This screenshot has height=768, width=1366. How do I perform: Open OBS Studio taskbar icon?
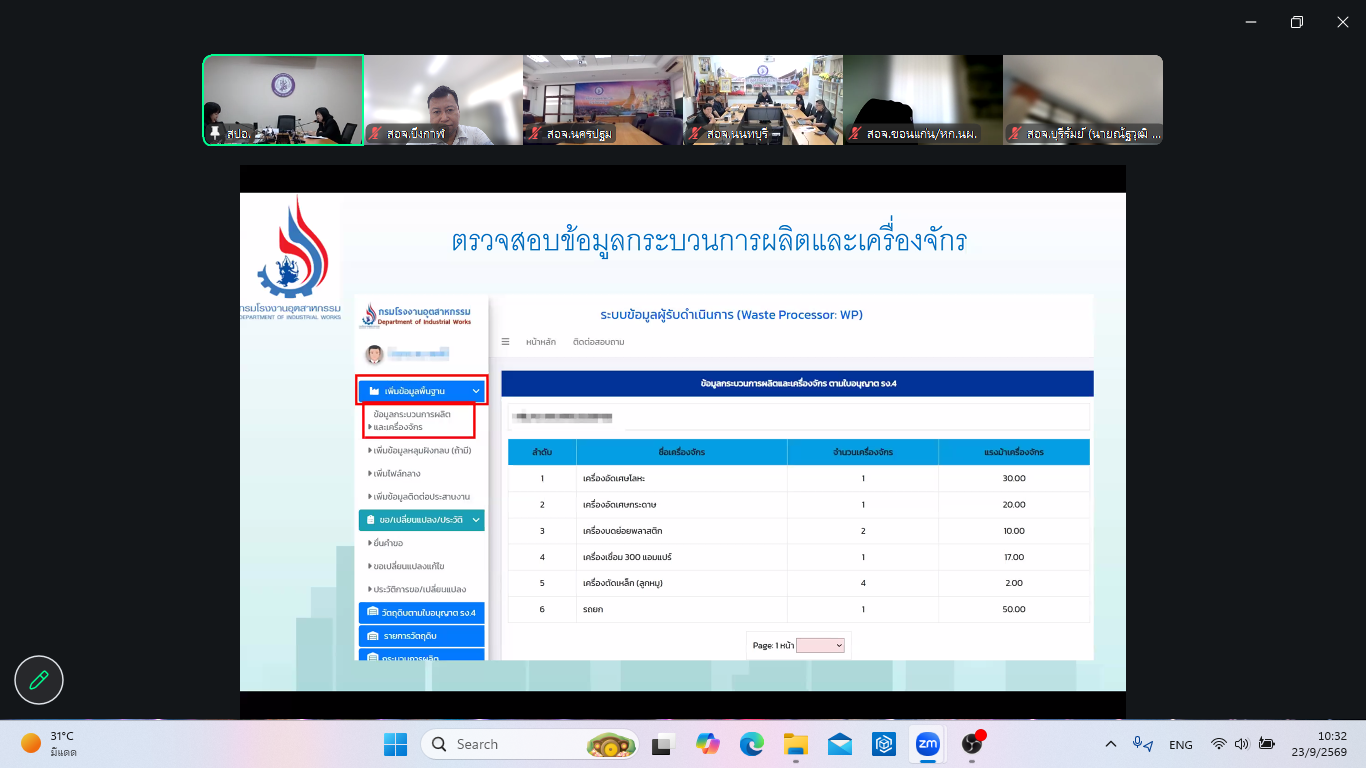[972, 744]
